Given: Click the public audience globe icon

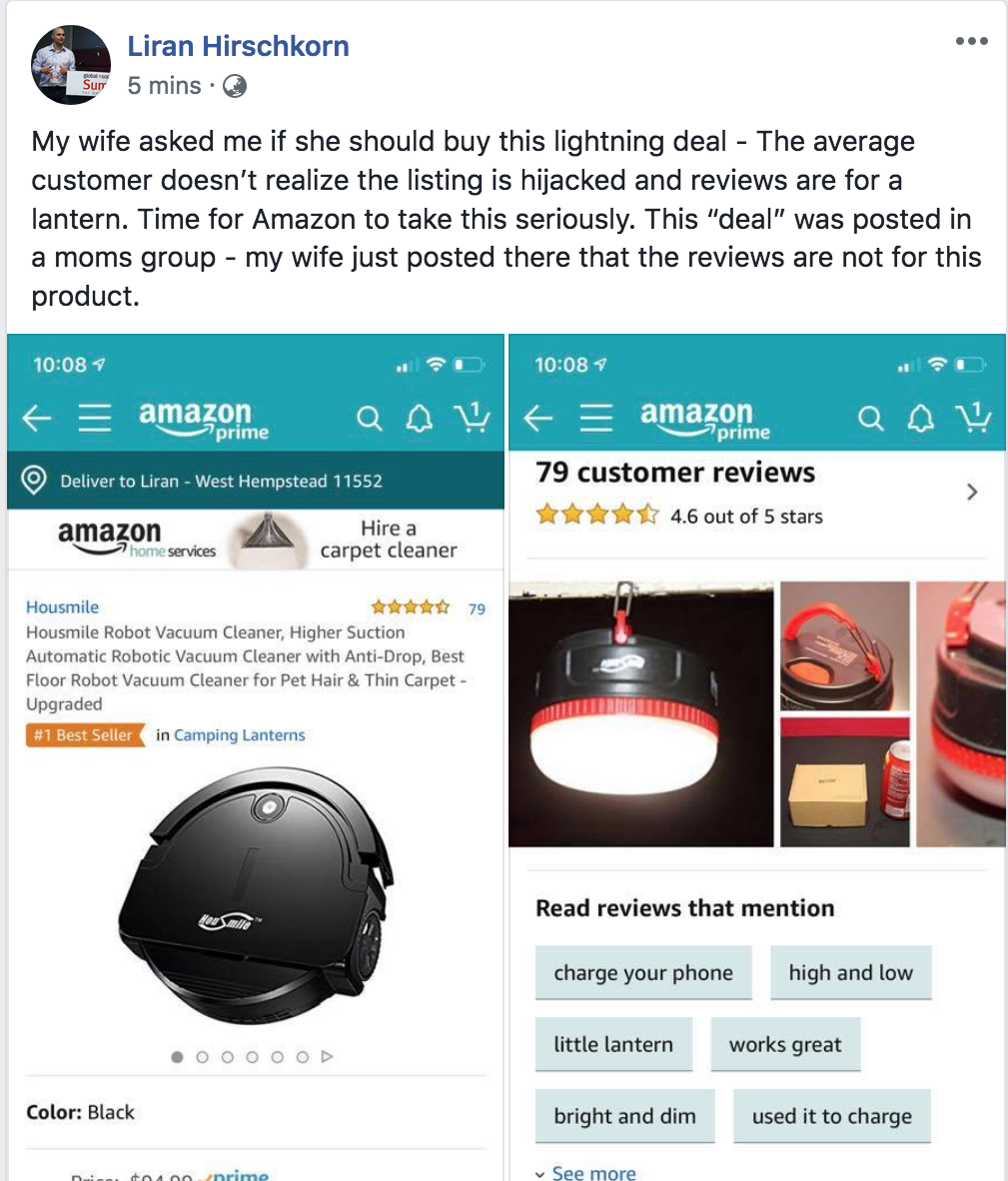Looking at the screenshot, I should 235,86.
